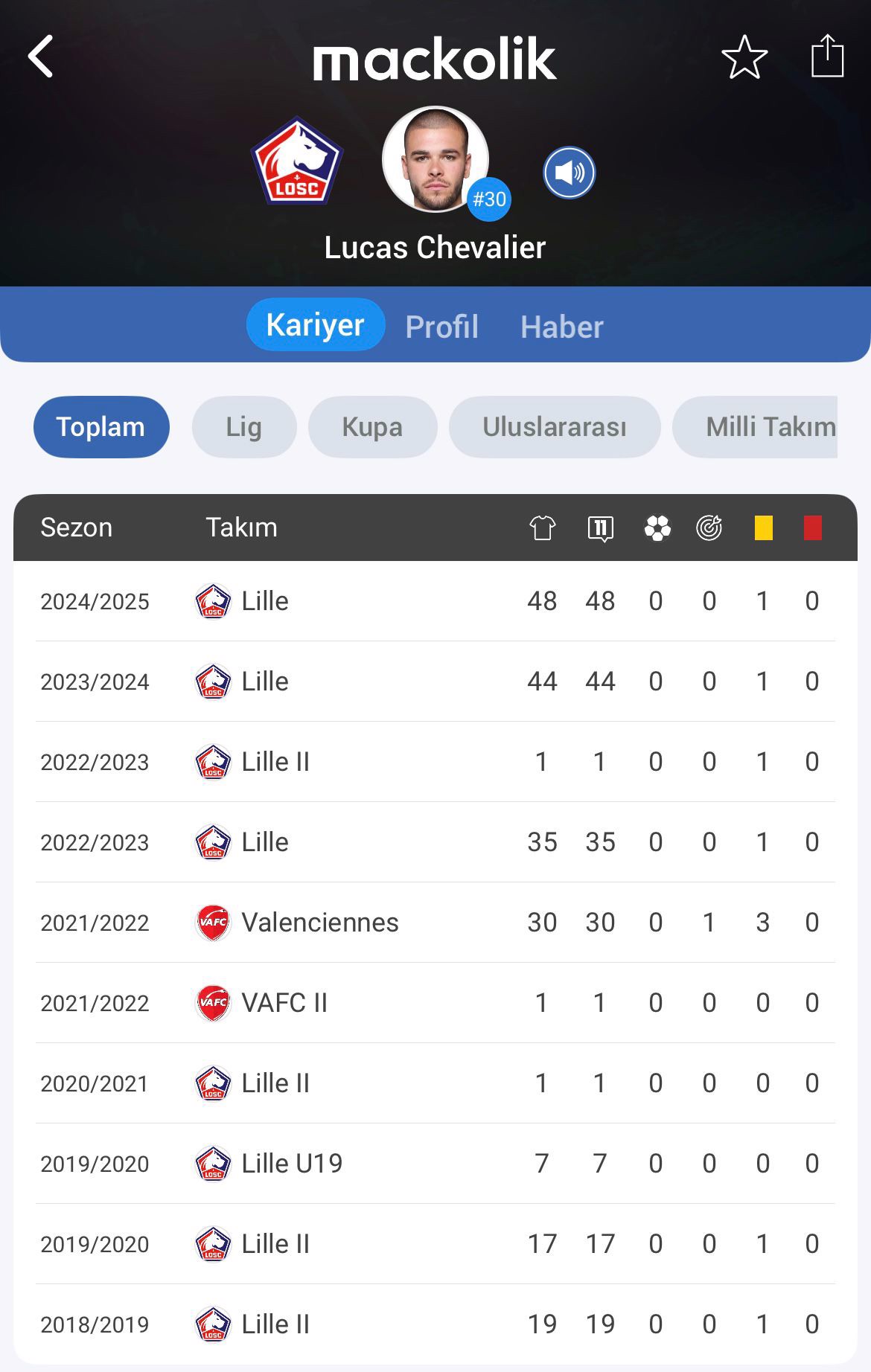Image resolution: width=871 pixels, height=1372 pixels.
Task: Filter stats by Lig
Action: (244, 427)
